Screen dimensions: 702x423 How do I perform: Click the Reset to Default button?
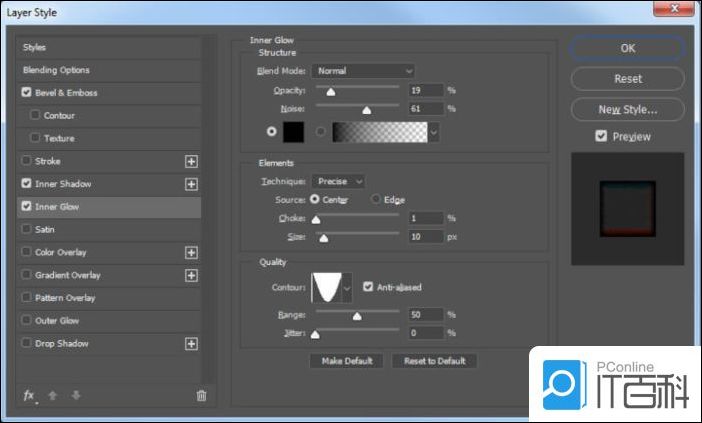[433, 361]
